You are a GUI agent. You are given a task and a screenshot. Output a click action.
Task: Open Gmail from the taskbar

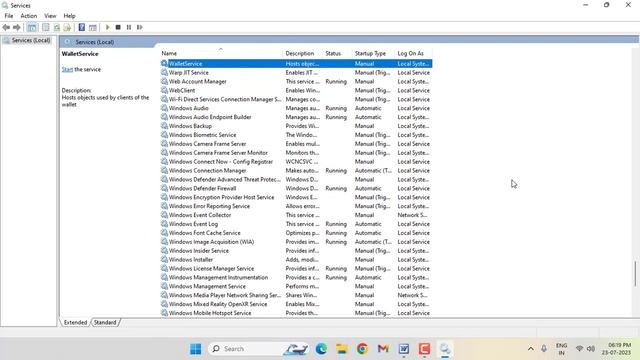pyautogui.click(x=383, y=349)
